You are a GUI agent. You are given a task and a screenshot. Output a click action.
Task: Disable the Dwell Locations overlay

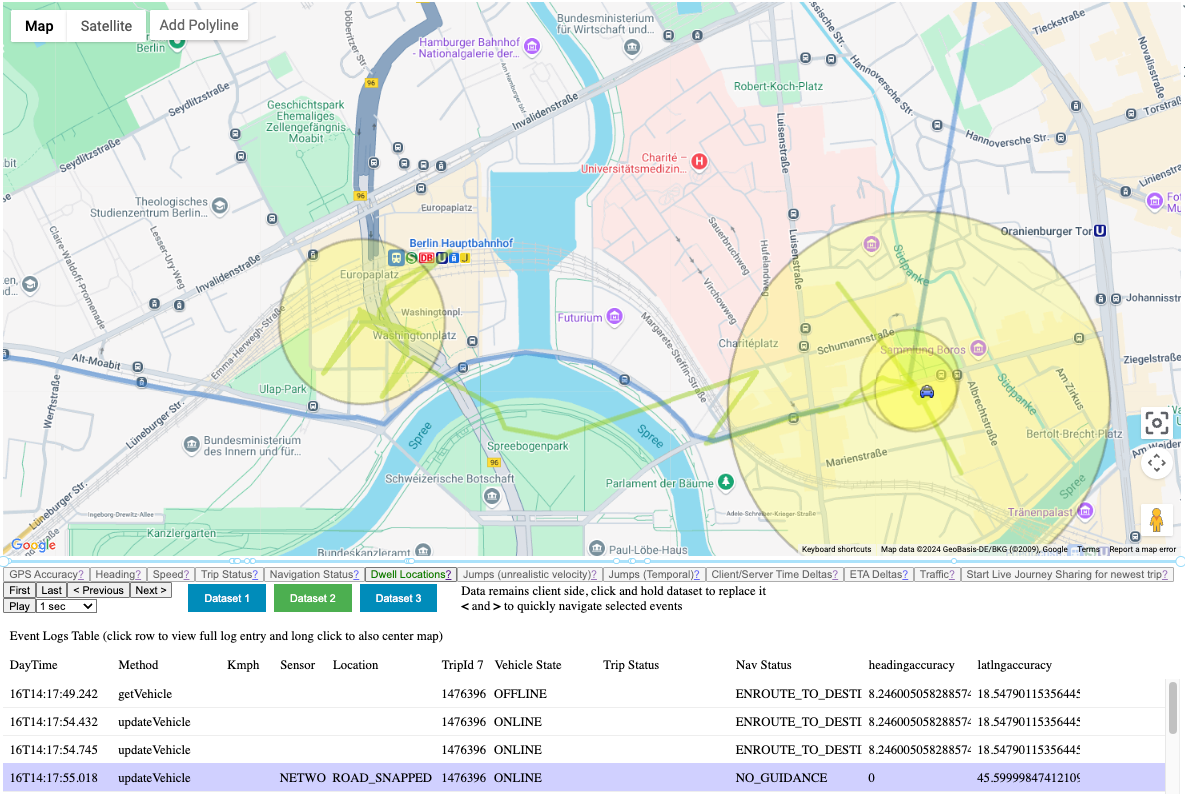[x=410, y=574]
